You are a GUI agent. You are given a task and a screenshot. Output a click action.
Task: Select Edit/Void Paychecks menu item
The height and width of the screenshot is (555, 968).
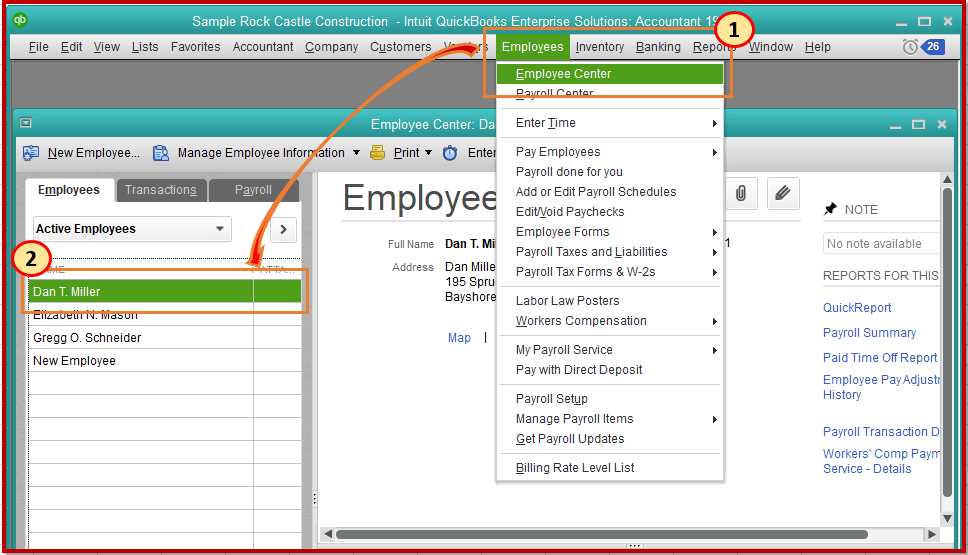570,212
